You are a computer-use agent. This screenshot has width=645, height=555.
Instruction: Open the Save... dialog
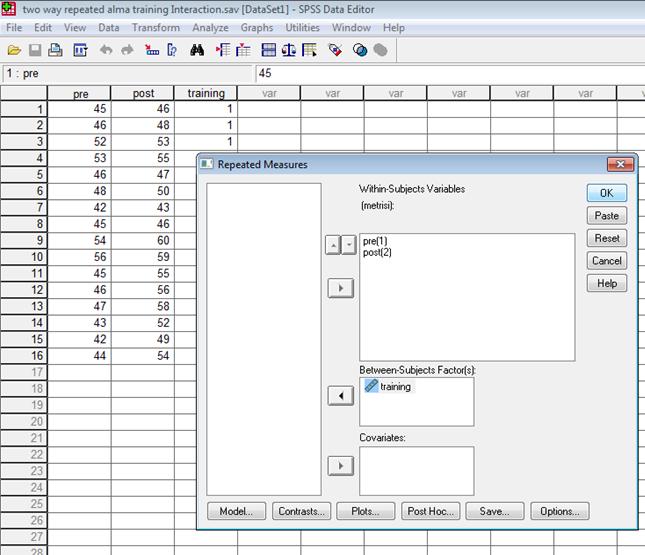[495, 511]
